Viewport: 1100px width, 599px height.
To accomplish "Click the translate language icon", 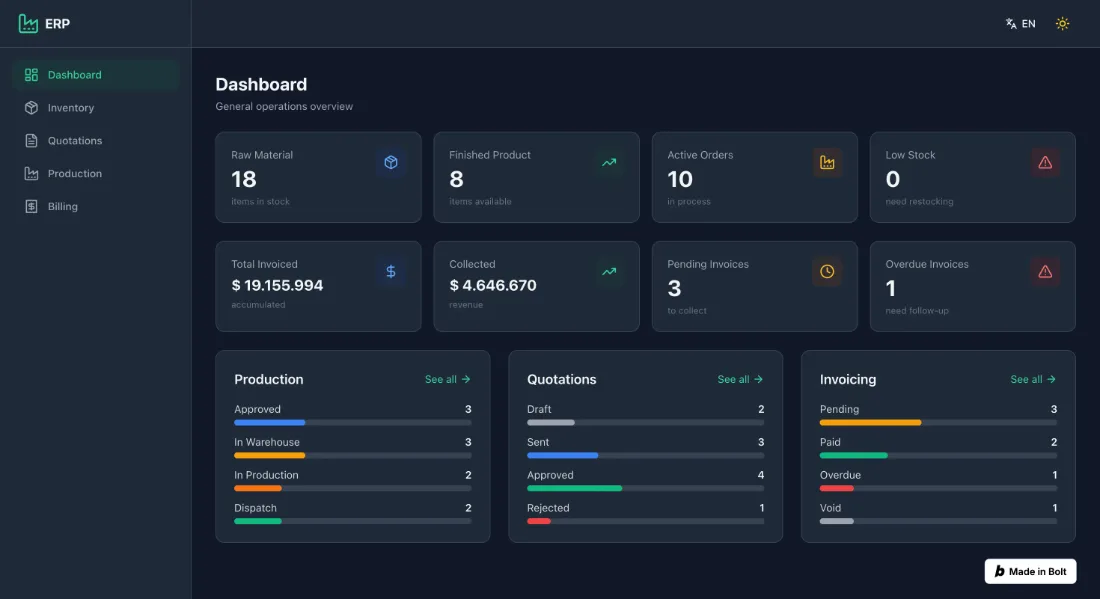I will 1011,24.
